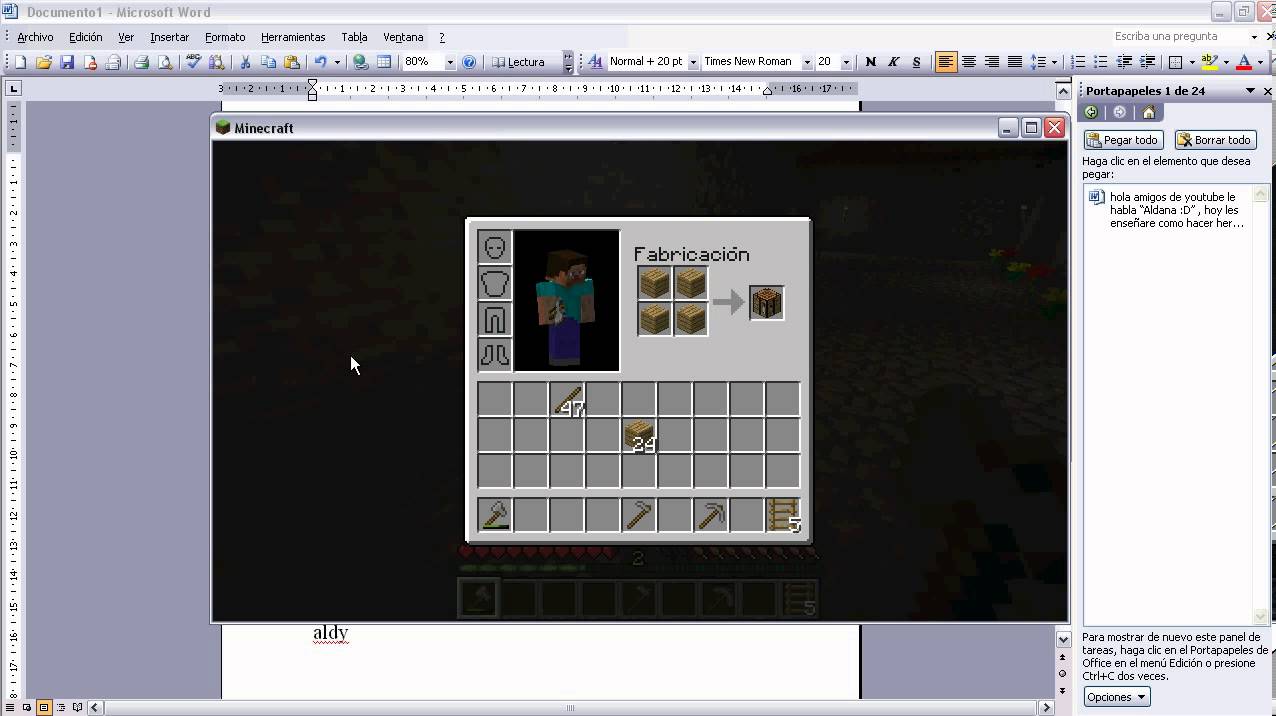The width and height of the screenshot is (1276, 716).
Task: Align text to the left
Action: click(945, 62)
